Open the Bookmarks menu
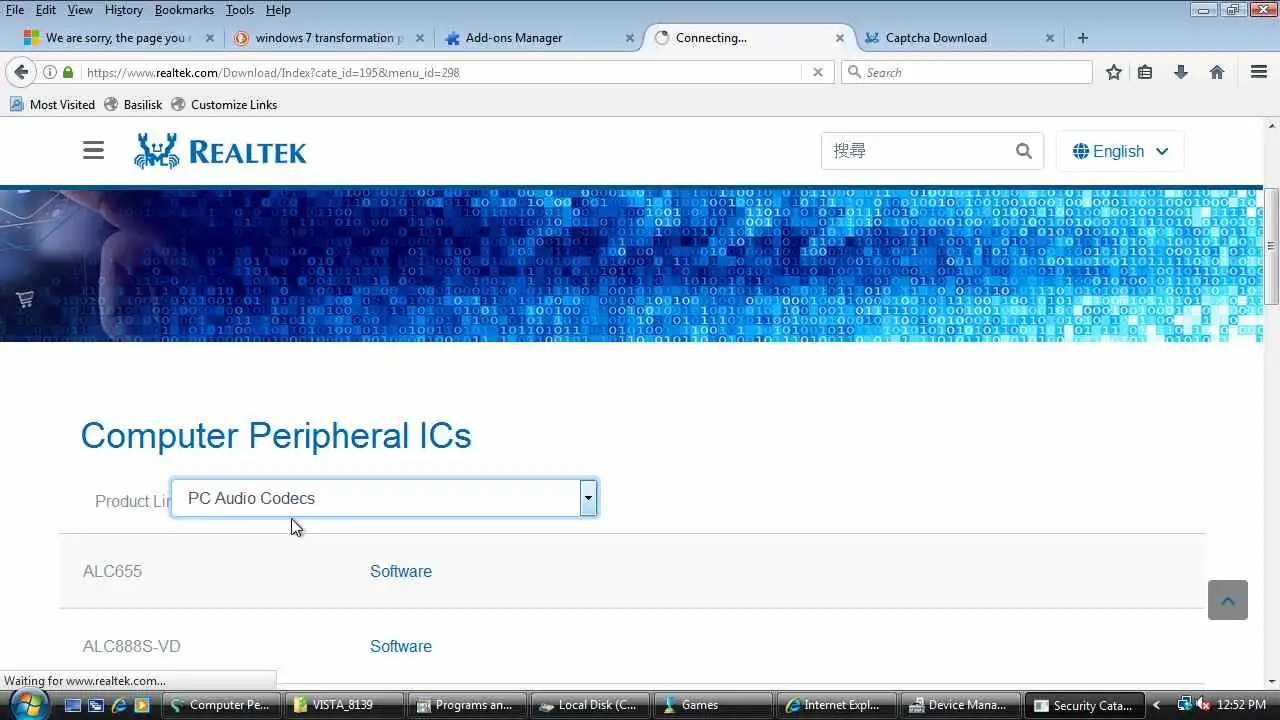The image size is (1280, 720). coord(186,10)
